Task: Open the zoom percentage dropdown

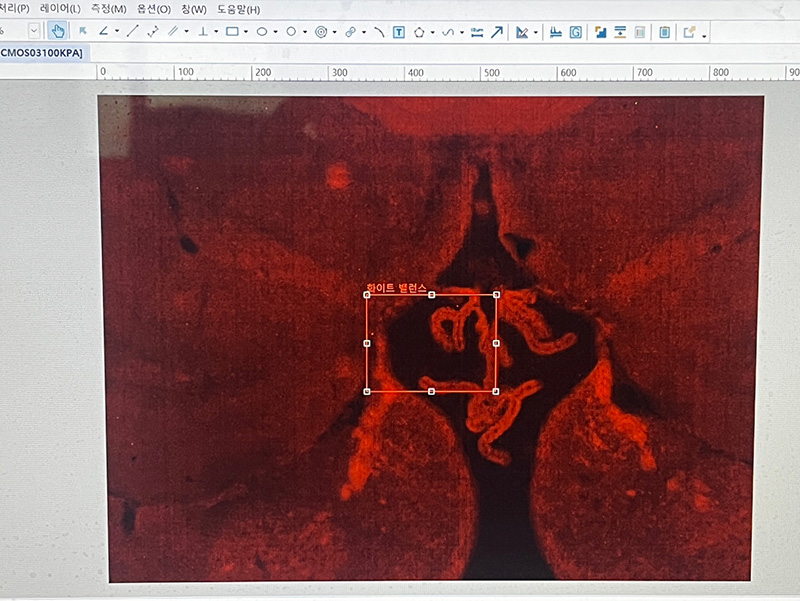Action: (x=34, y=32)
